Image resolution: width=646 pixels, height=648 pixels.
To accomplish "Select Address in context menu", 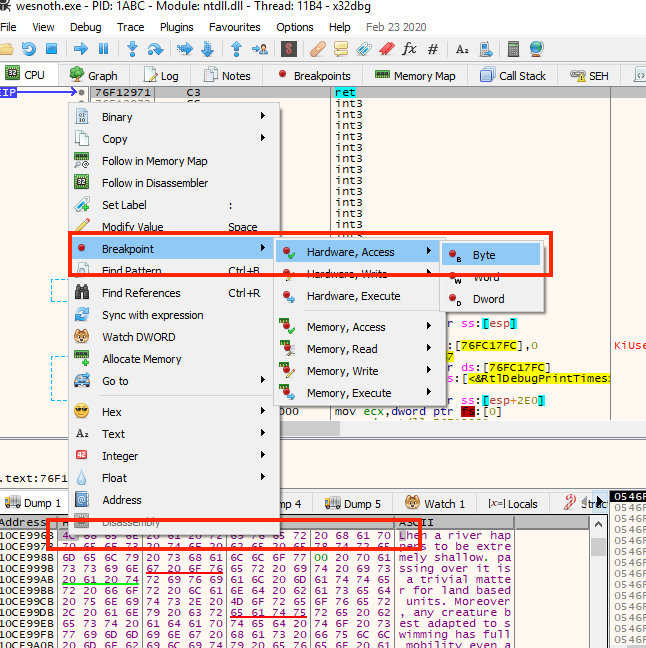I will [174, 500].
